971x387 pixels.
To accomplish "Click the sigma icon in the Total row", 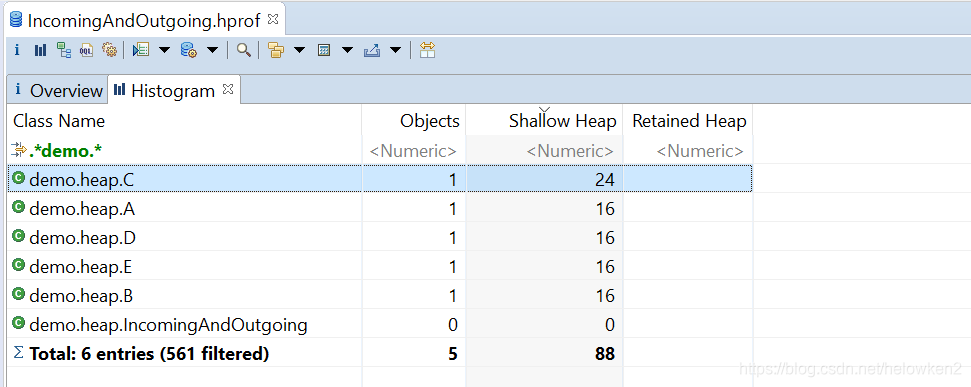I will [x=19, y=352].
